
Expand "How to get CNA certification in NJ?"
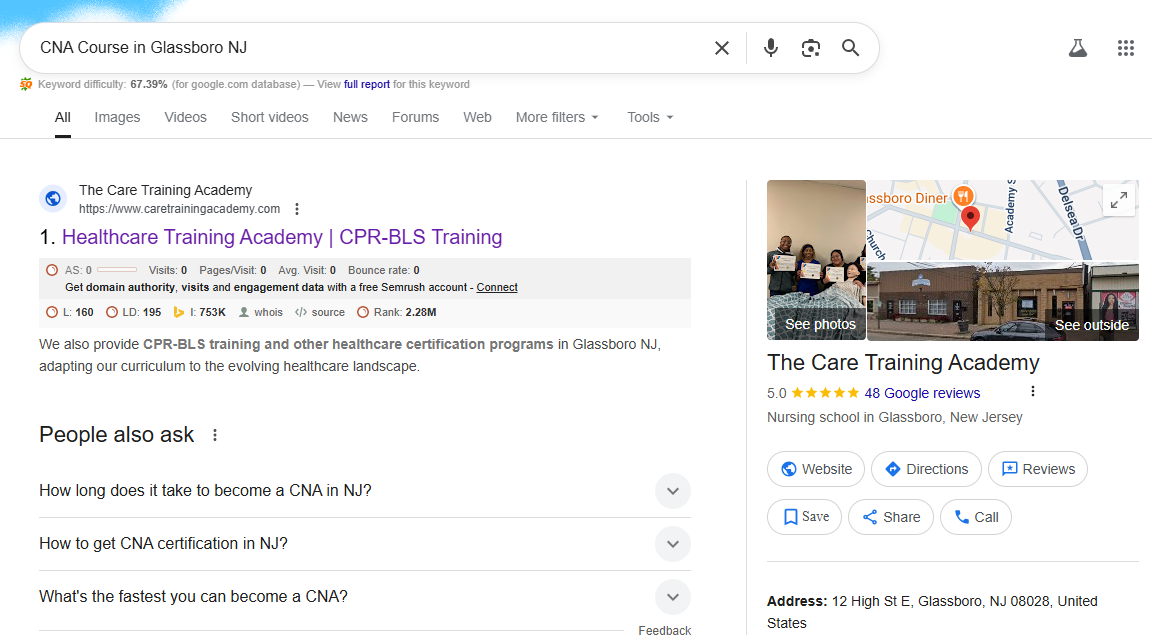coord(672,544)
